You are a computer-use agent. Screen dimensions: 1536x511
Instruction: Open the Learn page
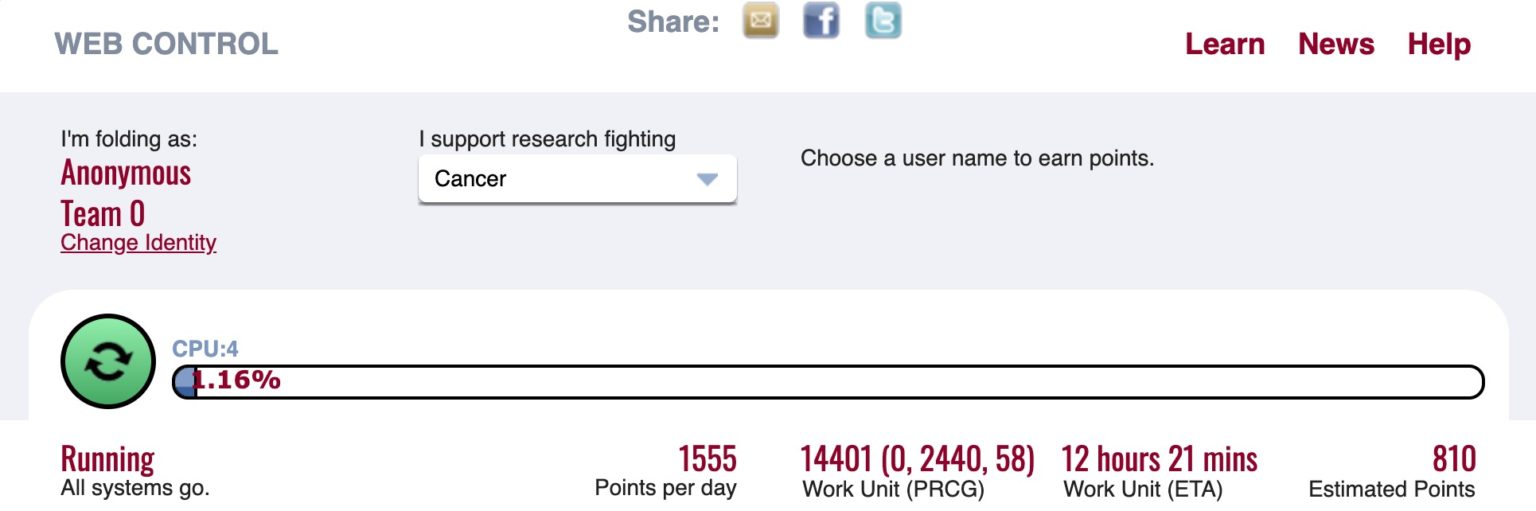click(1225, 44)
